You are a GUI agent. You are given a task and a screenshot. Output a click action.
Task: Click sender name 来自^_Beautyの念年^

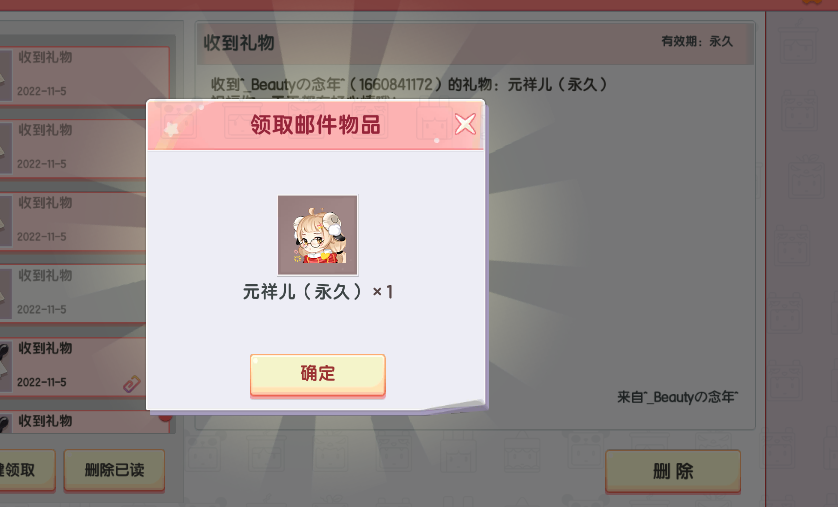pos(678,397)
